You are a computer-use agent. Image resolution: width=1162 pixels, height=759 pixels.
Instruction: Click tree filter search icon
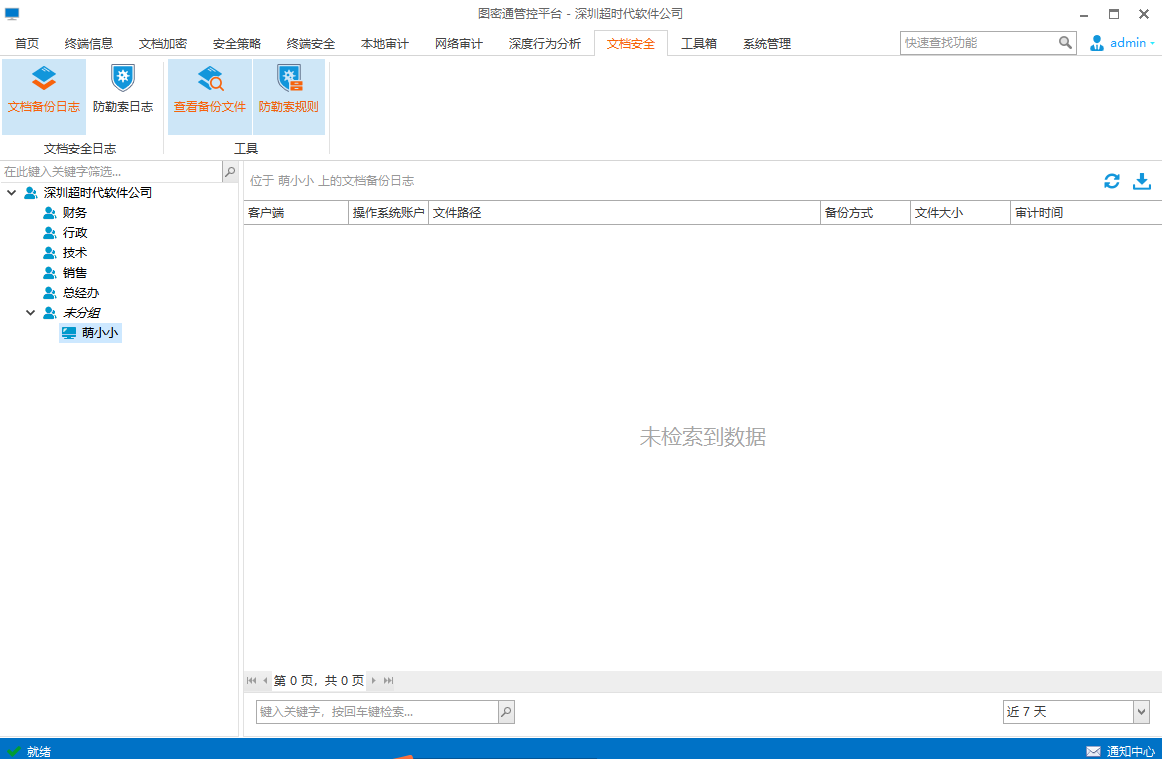click(x=230, y=172)
